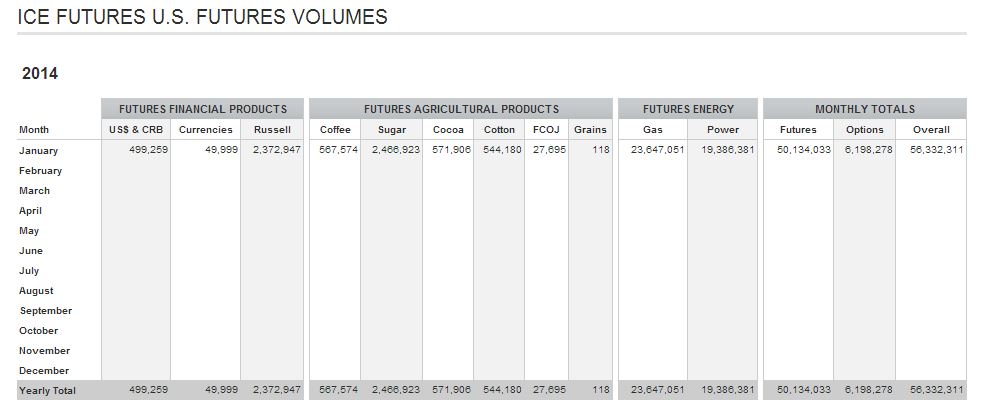Select the Futures Financial Products group header
This screenshot has height=408, width=982.
coord(203,109)
